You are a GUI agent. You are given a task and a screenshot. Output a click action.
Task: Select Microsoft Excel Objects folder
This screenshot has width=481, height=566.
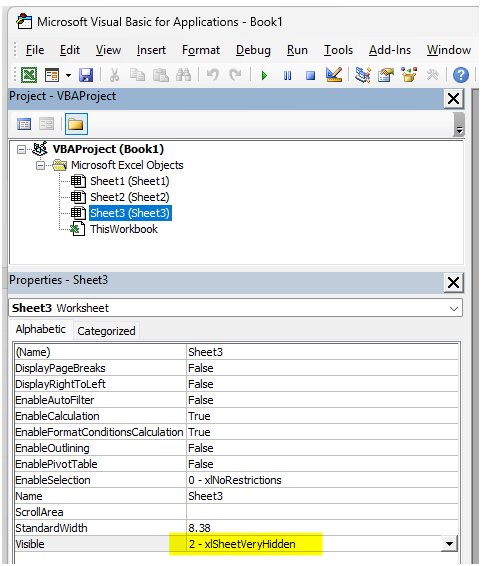pos(127,165)
